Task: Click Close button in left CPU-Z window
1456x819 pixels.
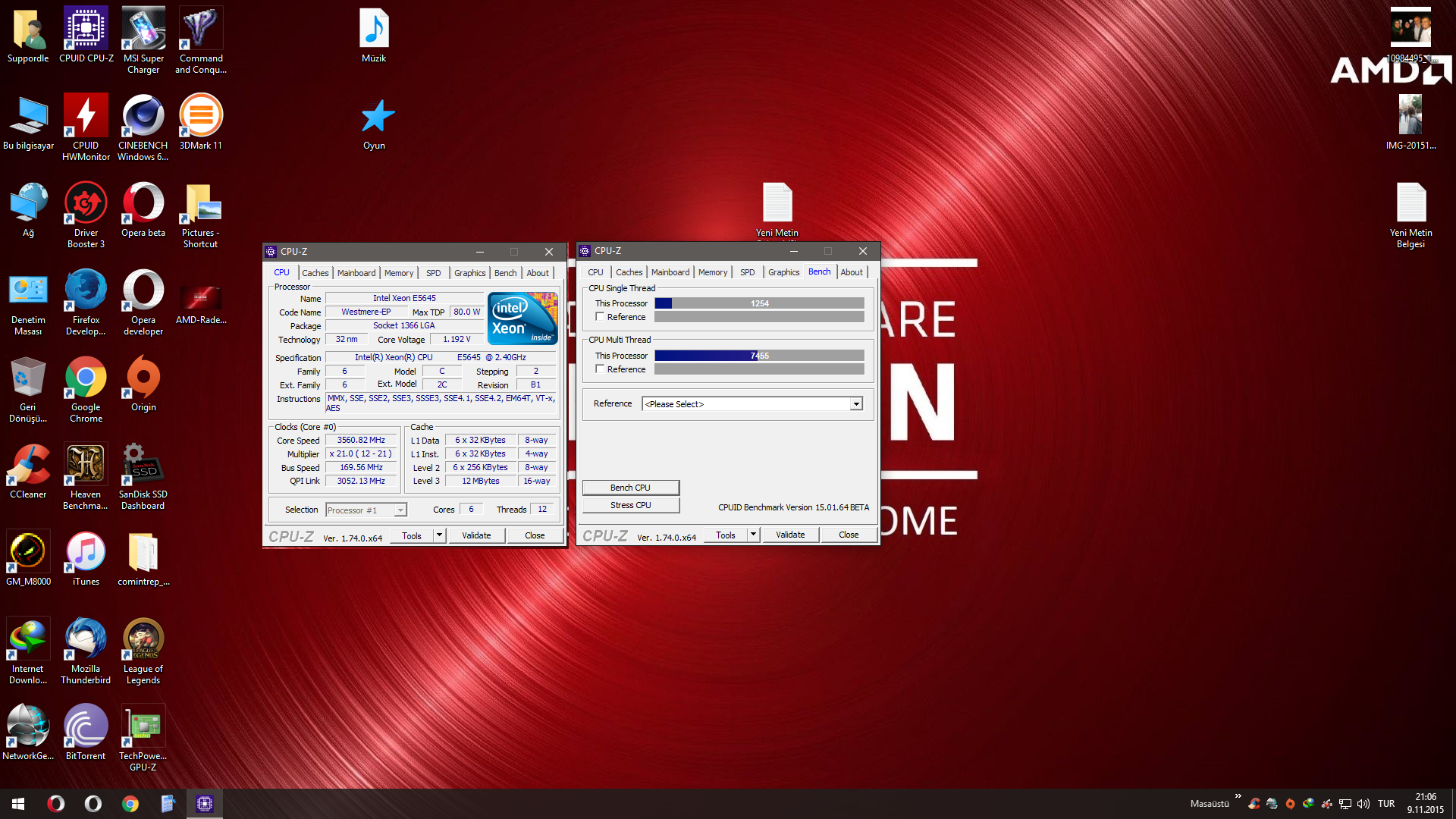Action: pyautogui.click(x=535, y=535)
